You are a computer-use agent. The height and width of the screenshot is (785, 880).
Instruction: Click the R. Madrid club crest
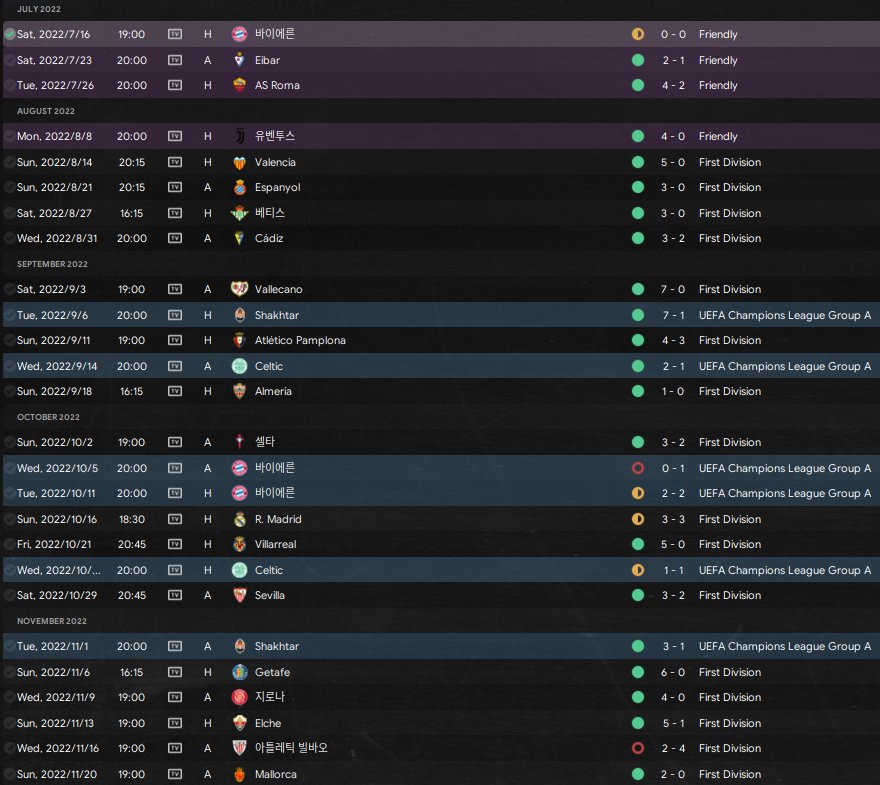pos(240,519)
